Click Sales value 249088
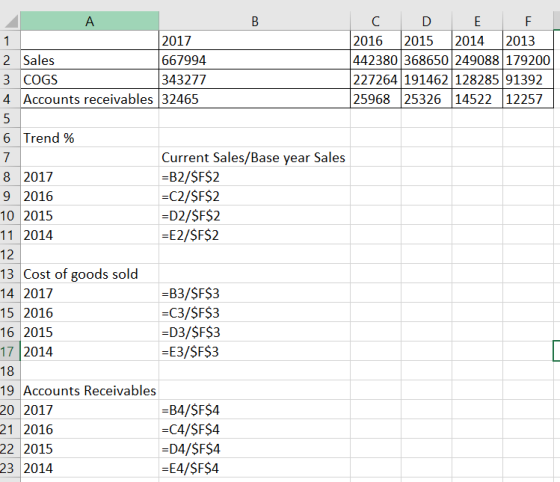This screenshot has width=560, height=482. (x=477, y=60)
